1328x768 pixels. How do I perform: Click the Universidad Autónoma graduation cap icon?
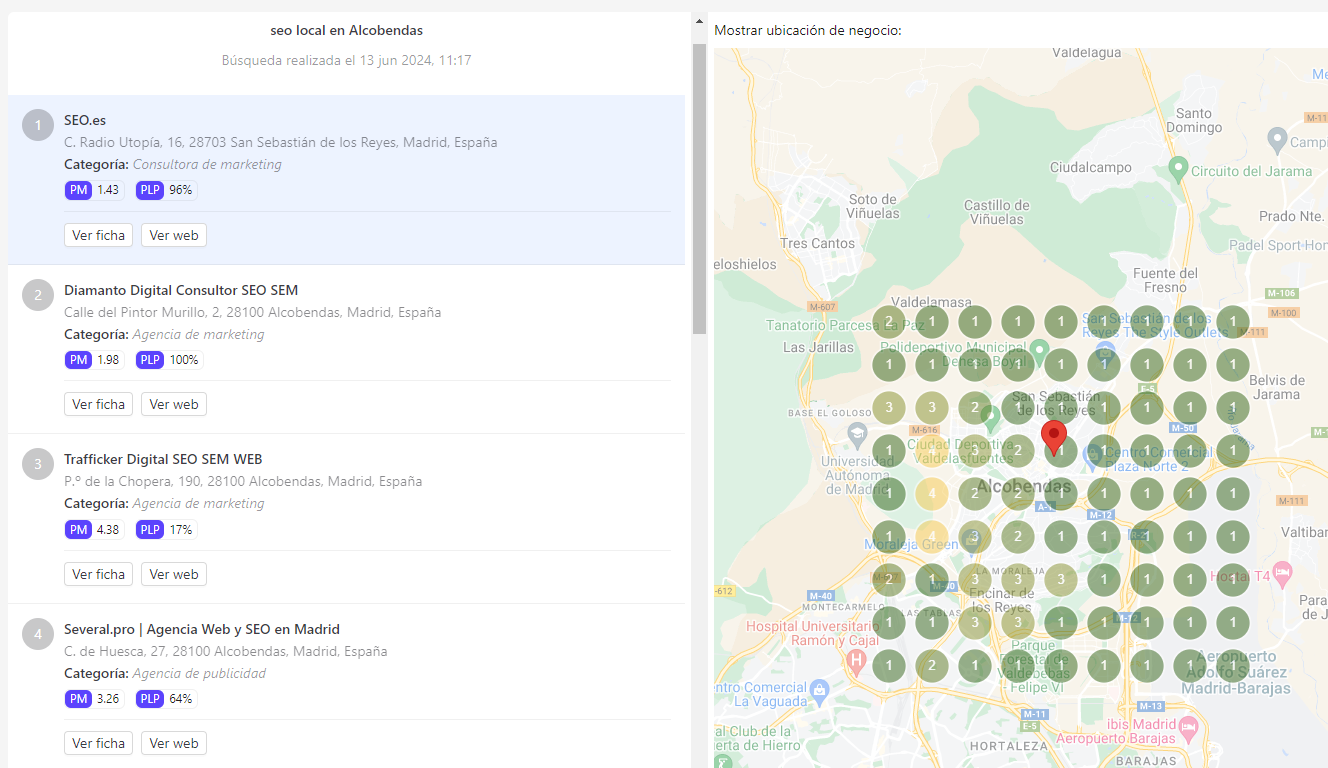pyautogui.click(x=857, y=433)
